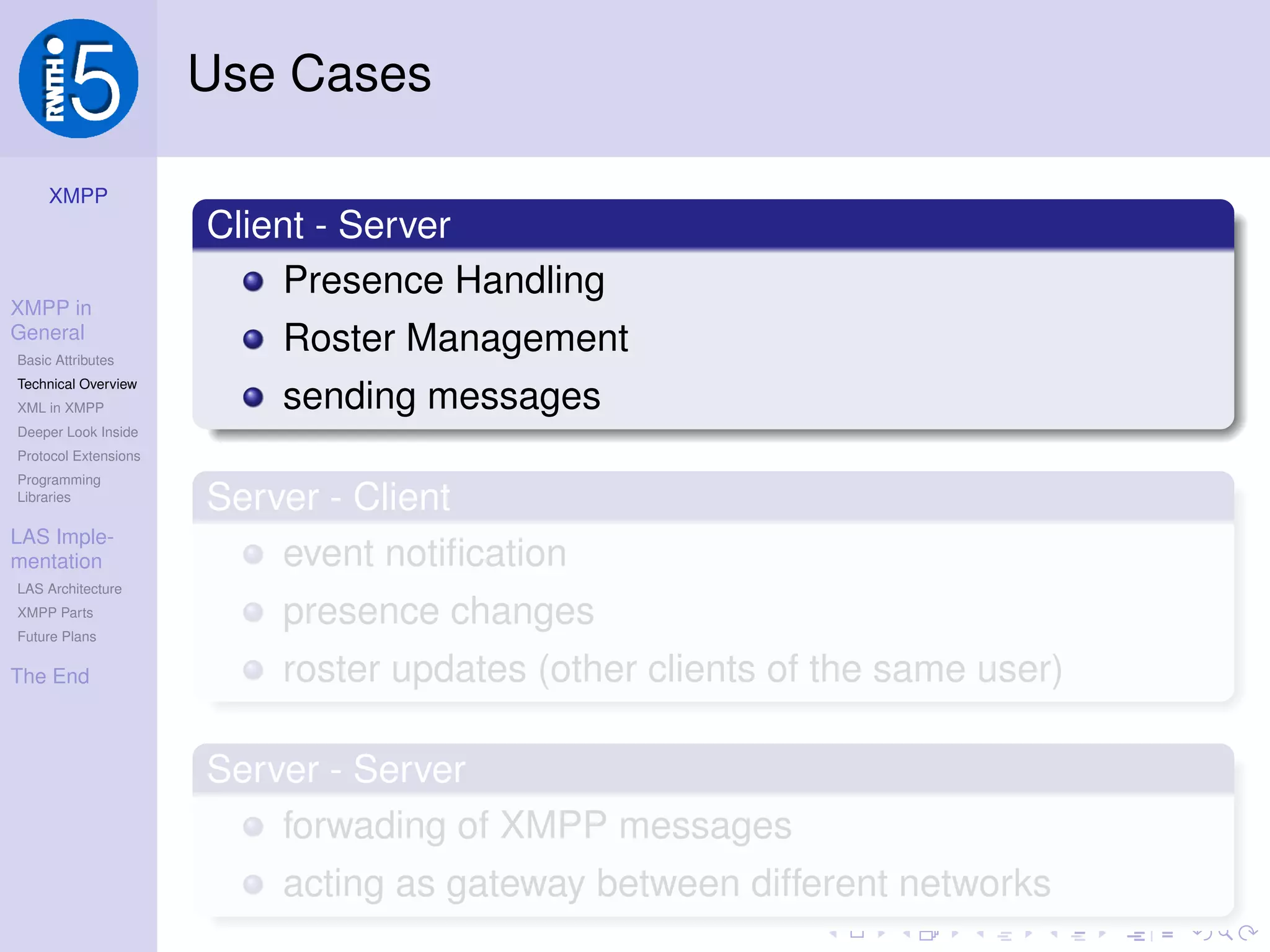Image resolution: width=1270 pixels, height=952 pixels.
Task: Click forwading of XMPP messages bullet
Action: coord(538,826)
